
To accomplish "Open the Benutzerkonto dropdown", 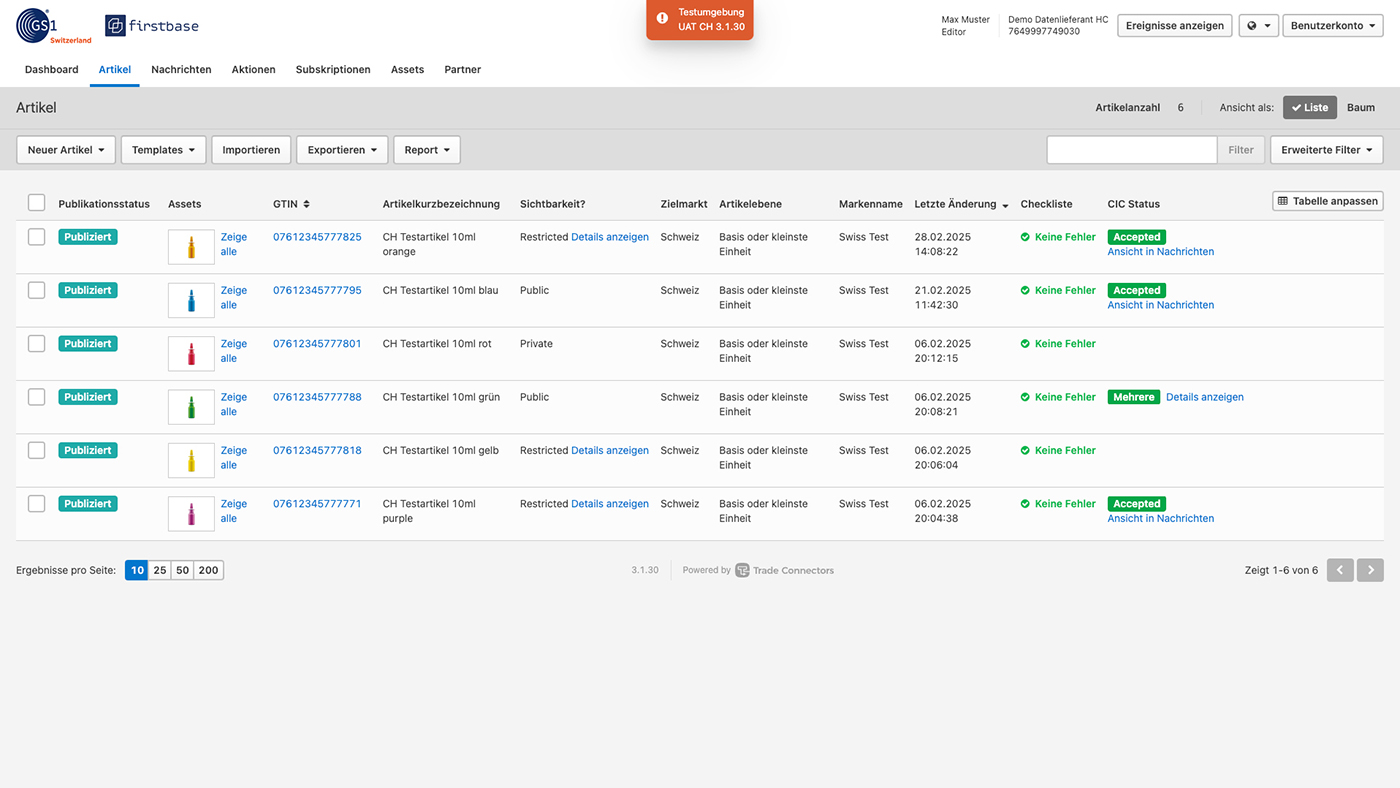I will pos(1333,26).
